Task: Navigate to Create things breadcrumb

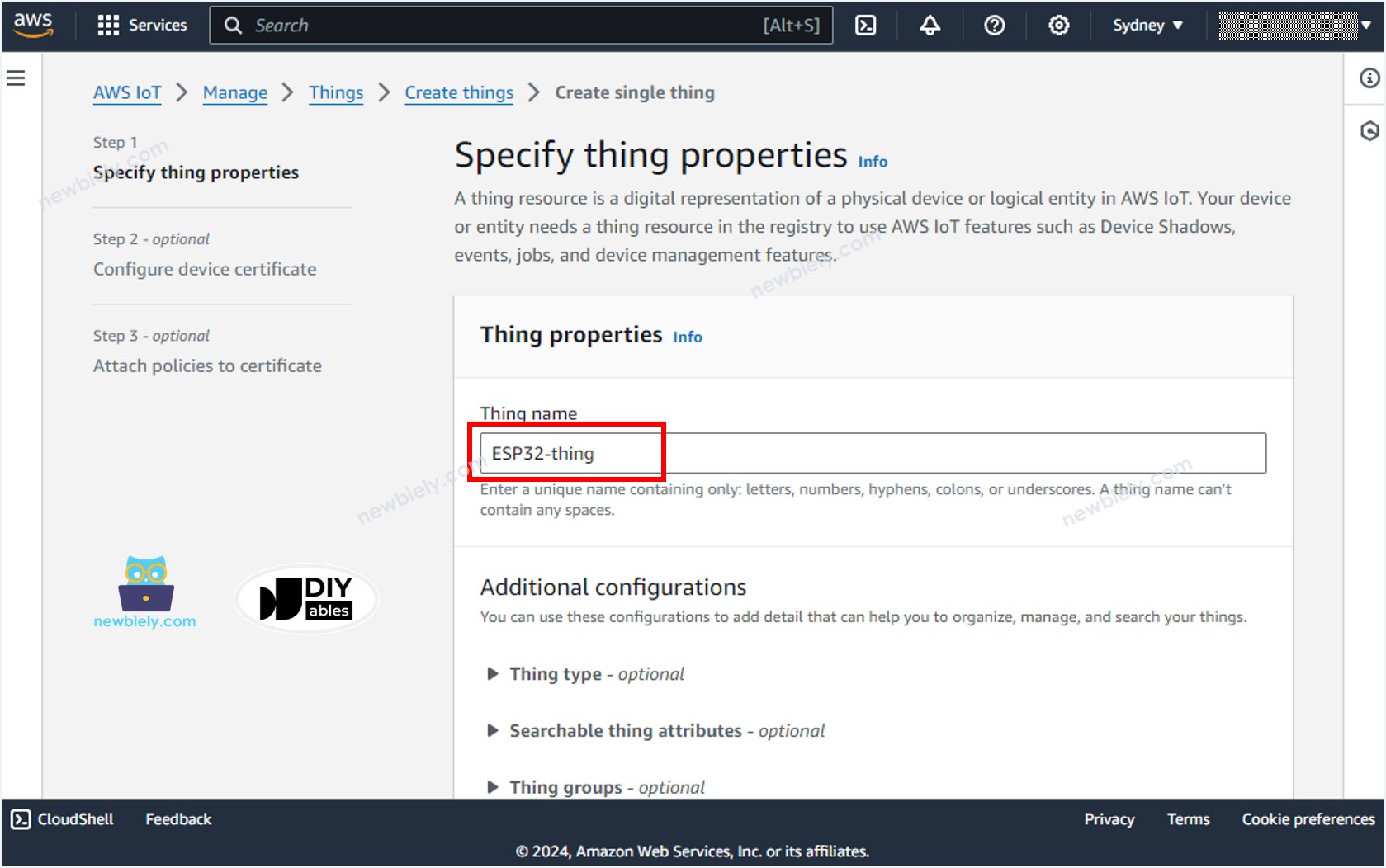Action: (x=459, y=92)
